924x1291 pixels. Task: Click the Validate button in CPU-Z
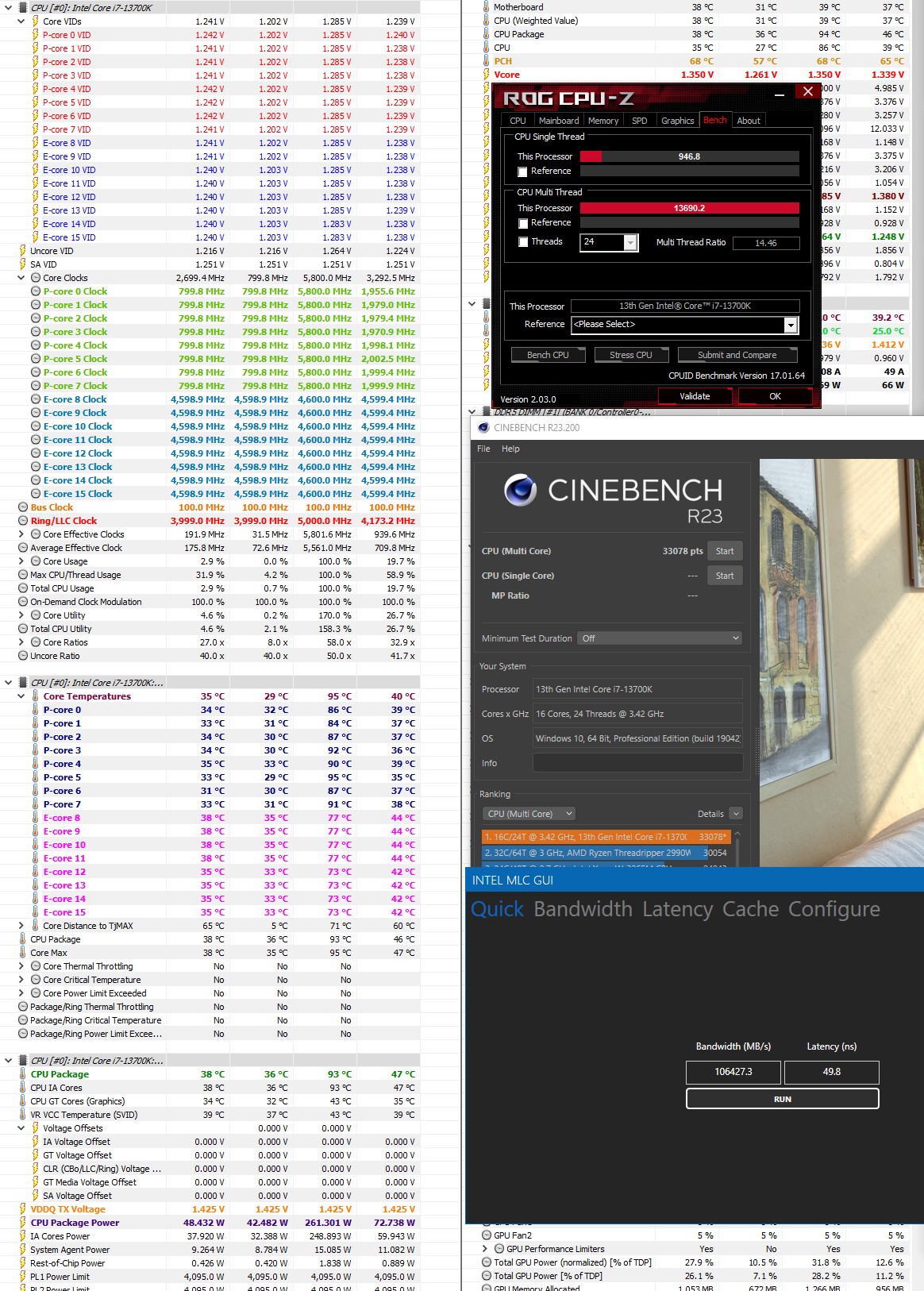pyautogui.click(x=695, y=396)
